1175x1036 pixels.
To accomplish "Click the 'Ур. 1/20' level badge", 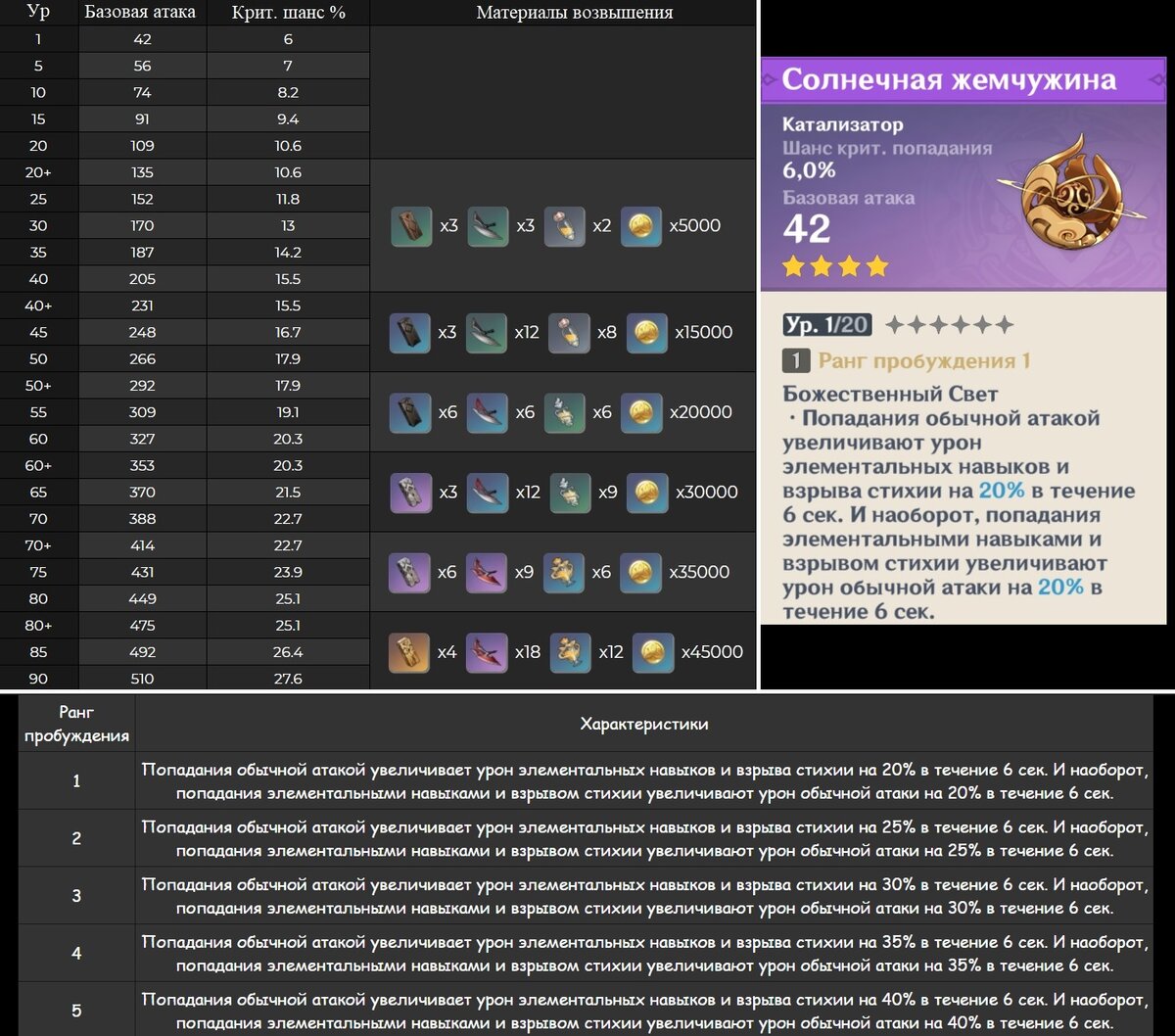I will click(828, 324).
